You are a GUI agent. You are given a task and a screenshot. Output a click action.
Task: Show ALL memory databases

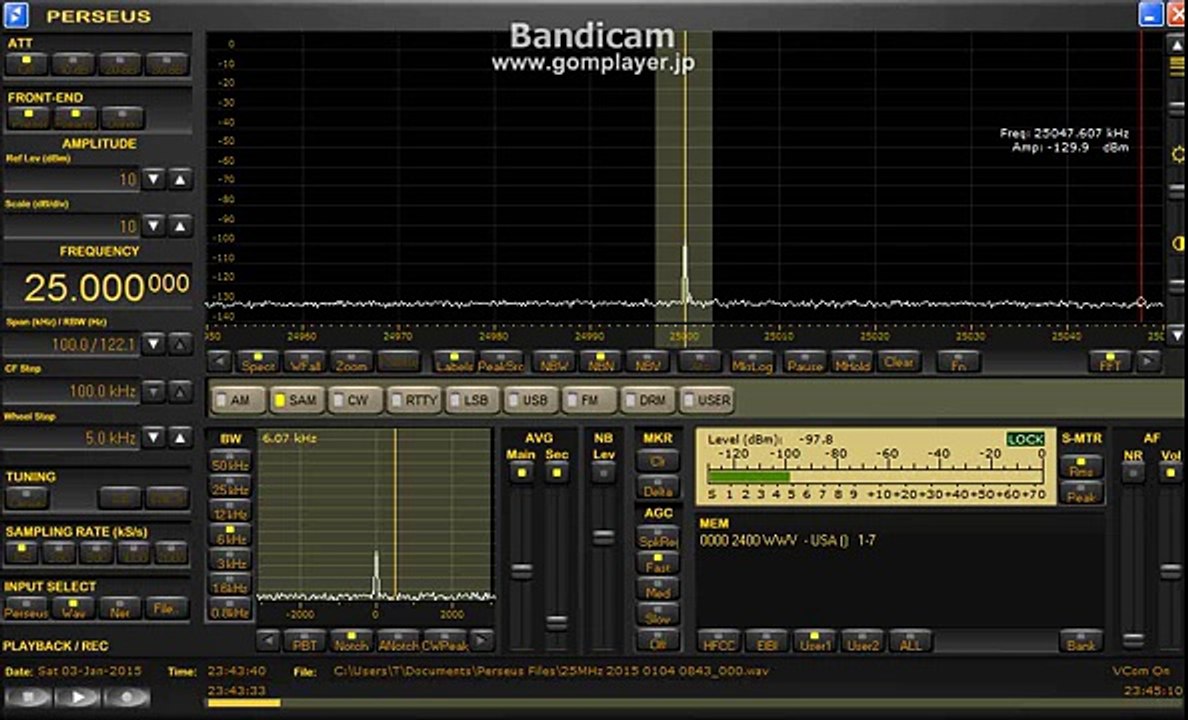910,641
